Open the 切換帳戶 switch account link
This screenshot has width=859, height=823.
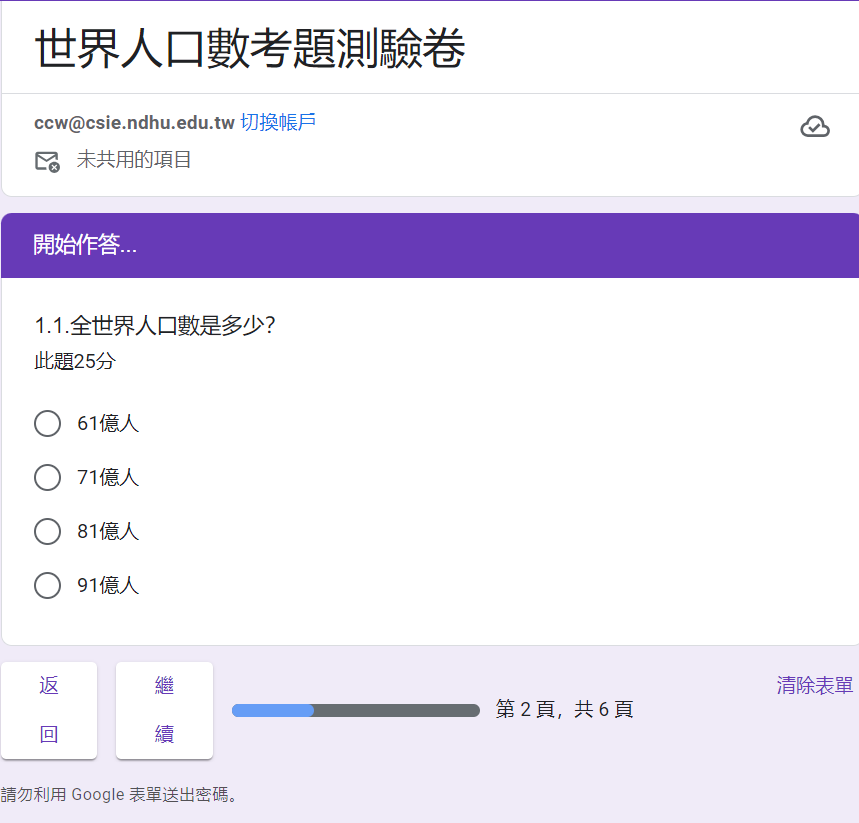pyautogui.click(x=278, y=123)
